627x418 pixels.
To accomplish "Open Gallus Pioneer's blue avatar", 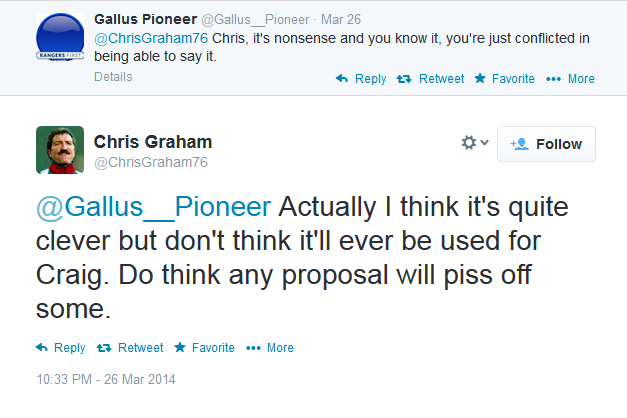I will (x=60, y=37).
